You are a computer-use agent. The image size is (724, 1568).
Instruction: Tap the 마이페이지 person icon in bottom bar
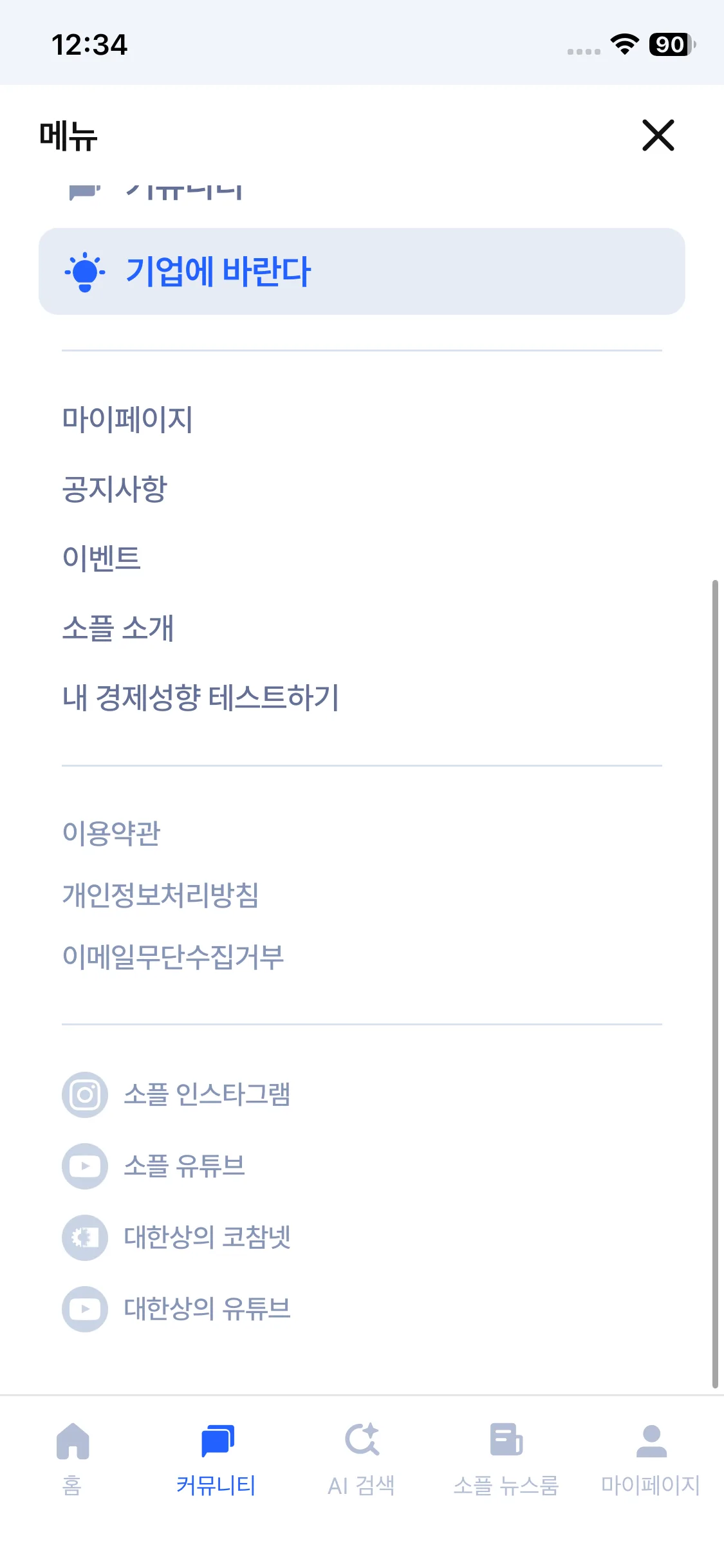point(651,1441)
